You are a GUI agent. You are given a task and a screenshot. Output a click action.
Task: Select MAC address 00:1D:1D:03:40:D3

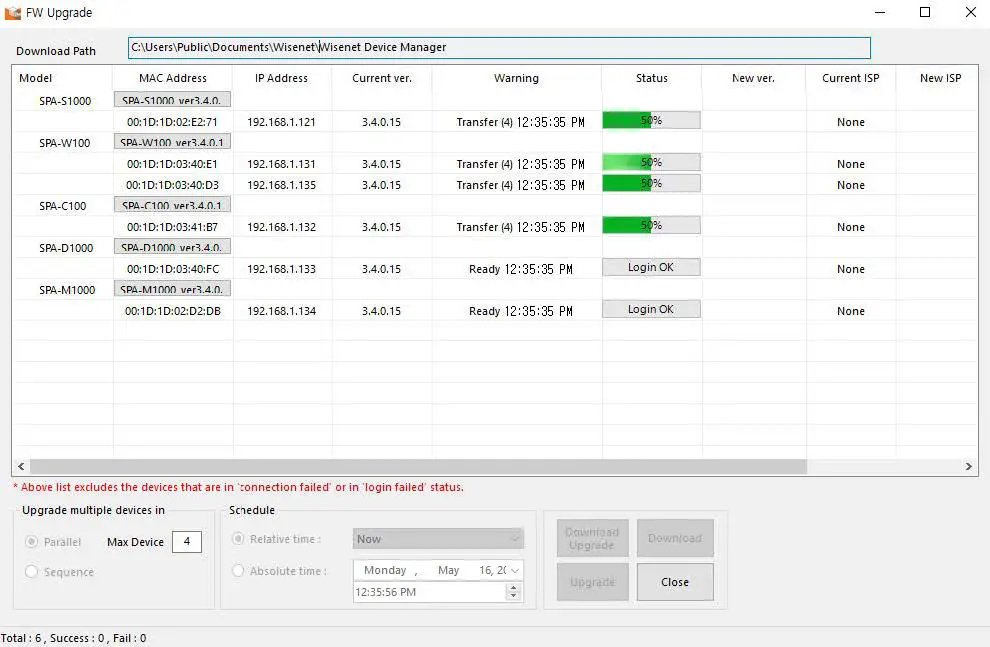coord(172,185)
